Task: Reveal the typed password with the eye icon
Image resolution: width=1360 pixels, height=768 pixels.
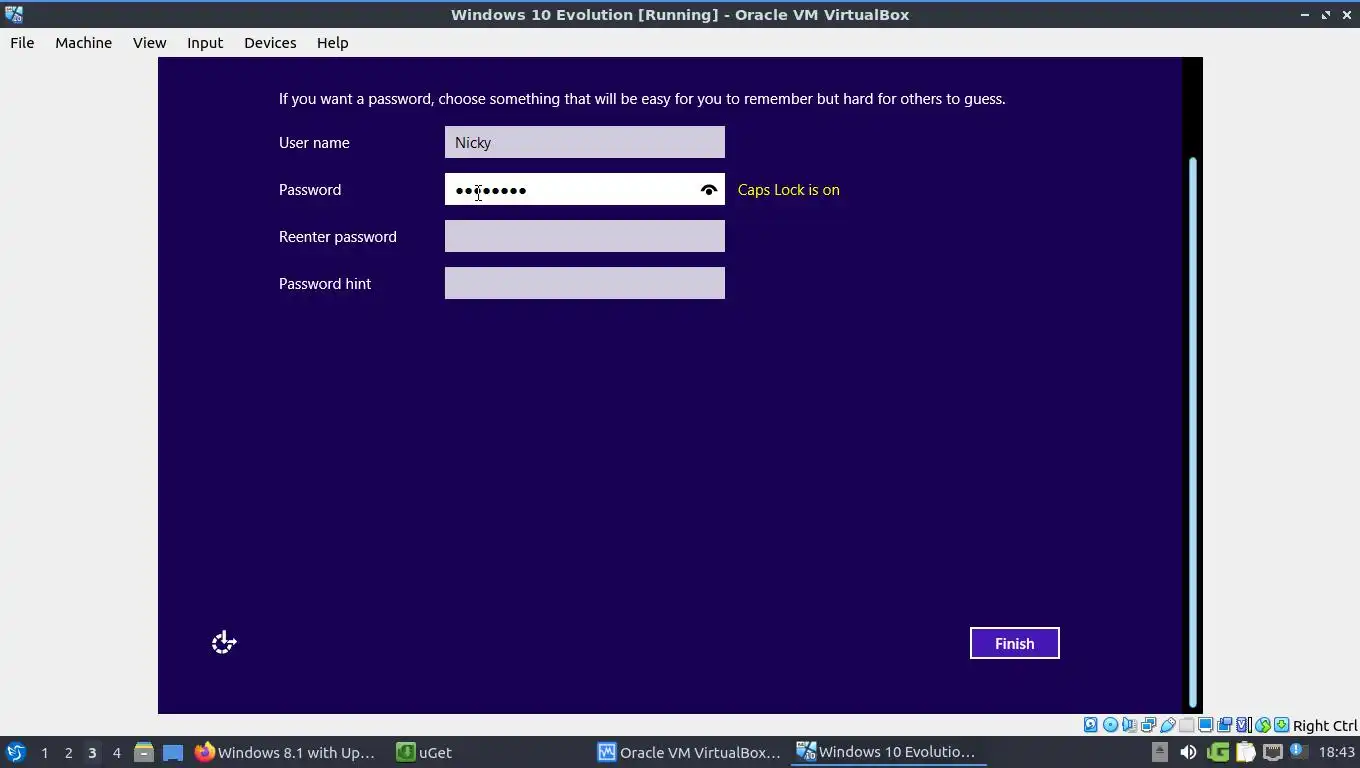Action: click(x=709, y=190)
